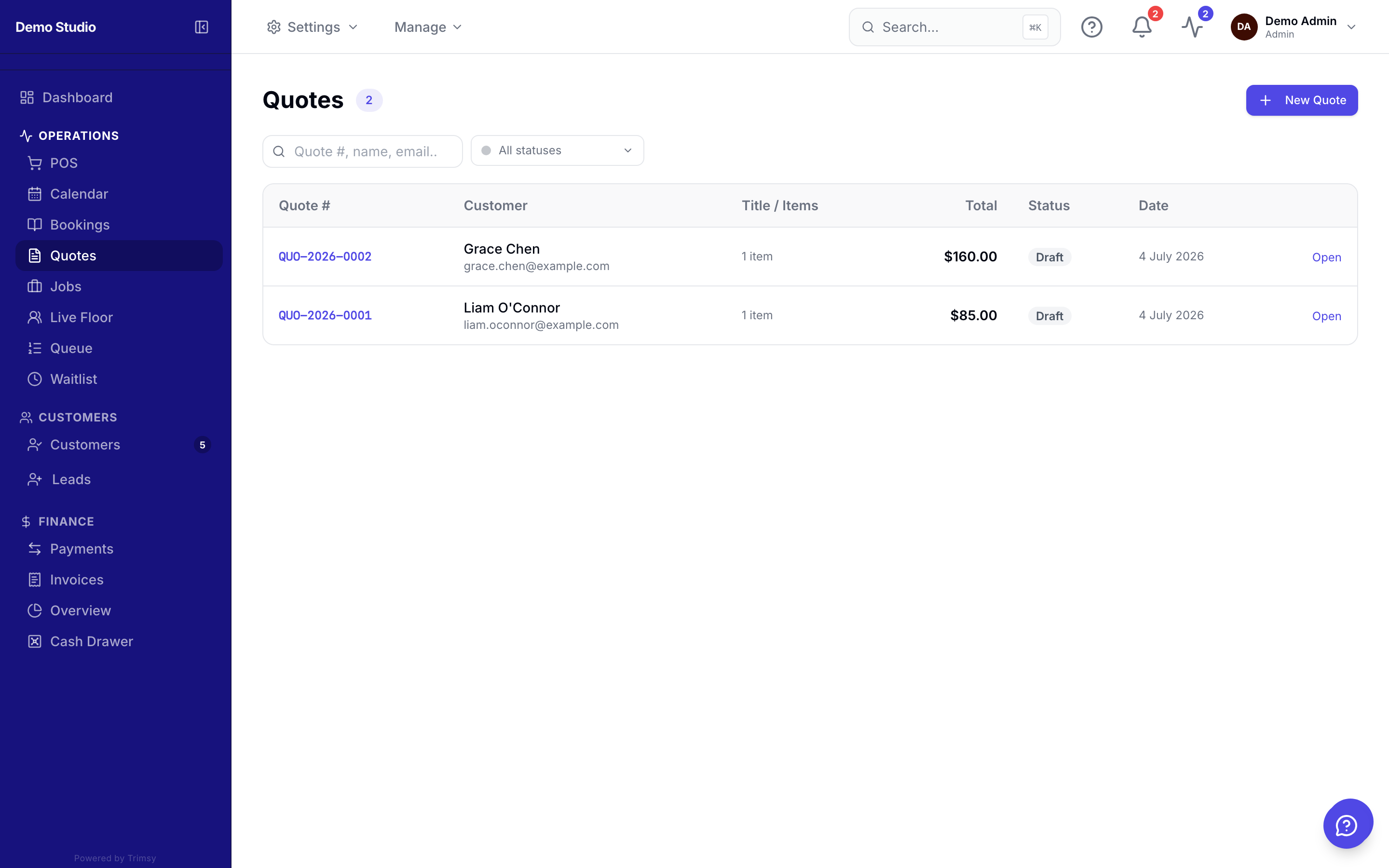The width and height of the screenshot is (1389, 868).
Task: Expand the Demo Admin account chevron
Action: point(1351,27)
